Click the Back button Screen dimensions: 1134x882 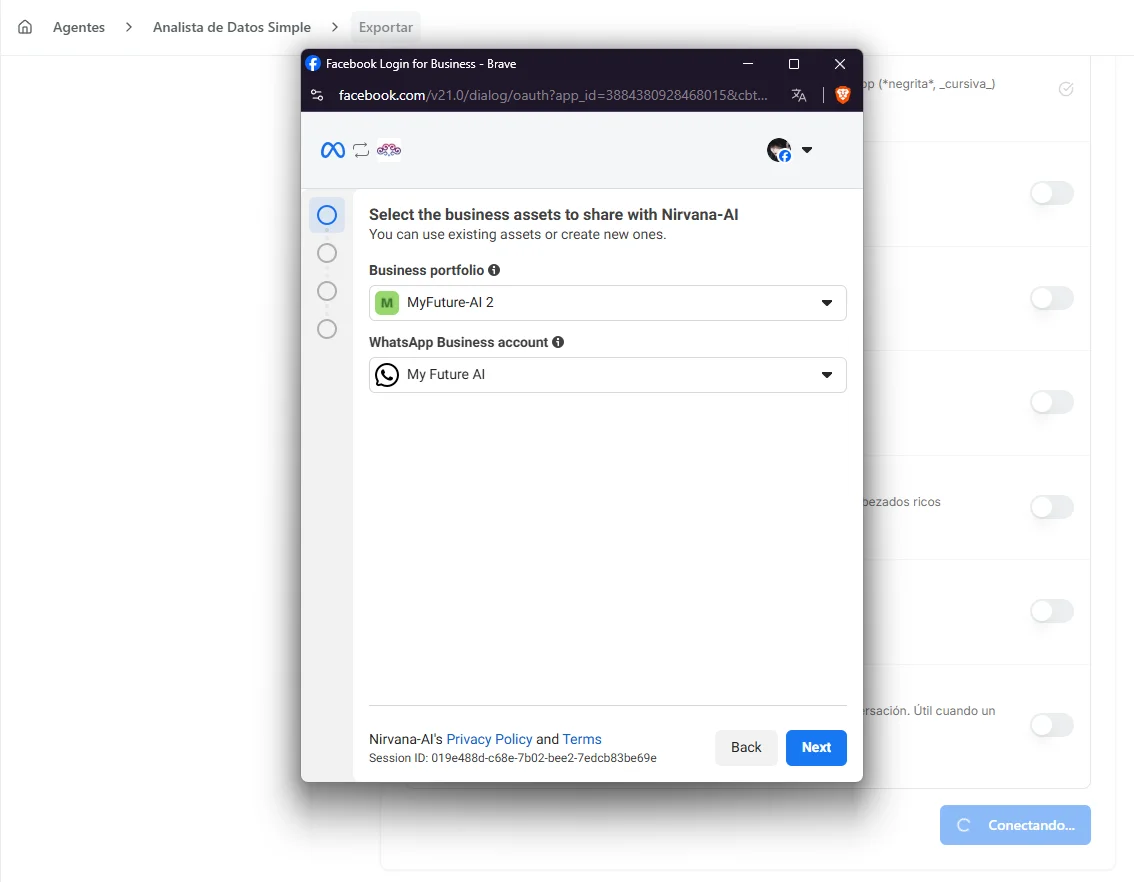[x=746, y=748]
